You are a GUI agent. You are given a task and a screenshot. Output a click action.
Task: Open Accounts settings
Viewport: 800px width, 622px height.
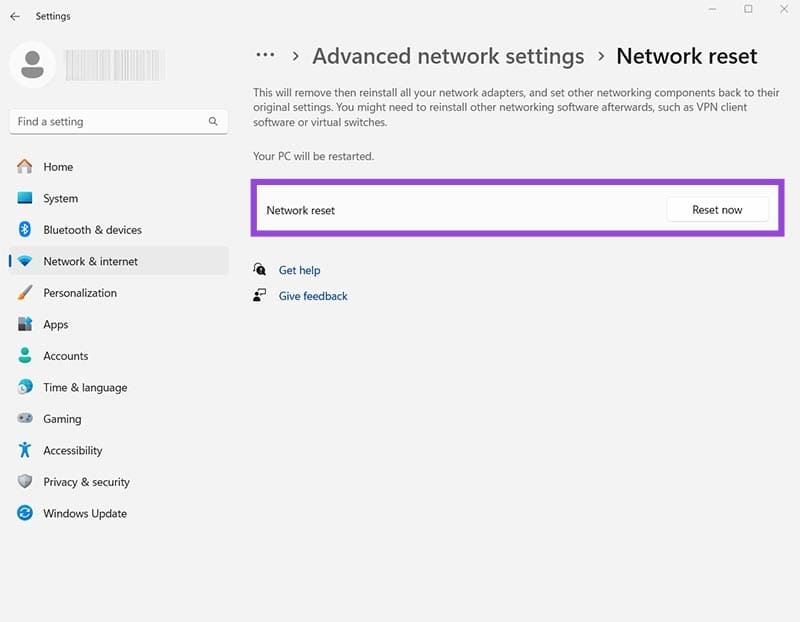click(118, 356)
